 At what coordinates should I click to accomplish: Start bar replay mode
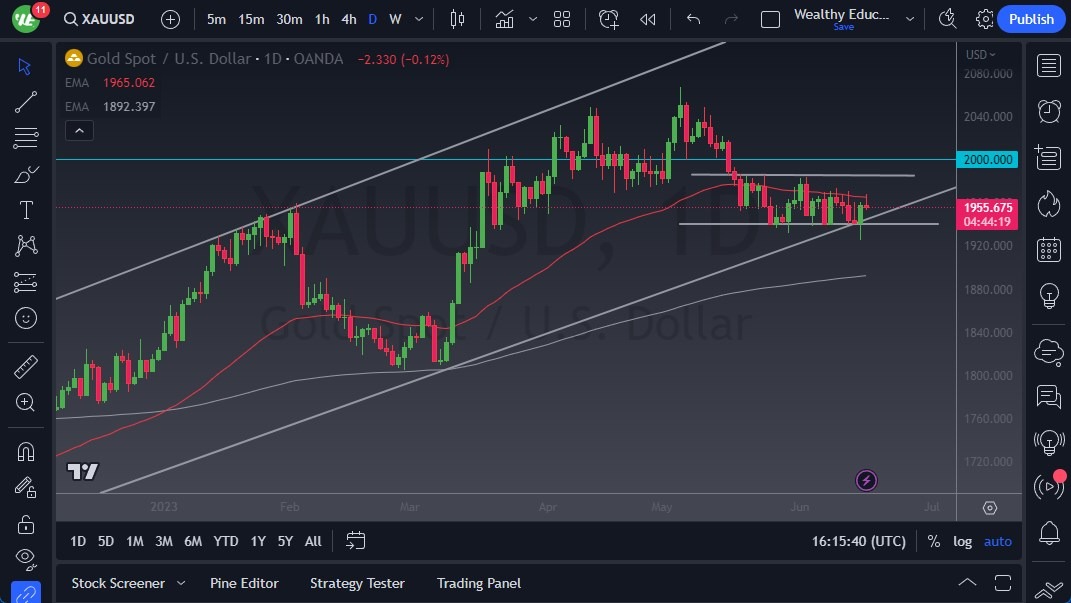[648, 19]
